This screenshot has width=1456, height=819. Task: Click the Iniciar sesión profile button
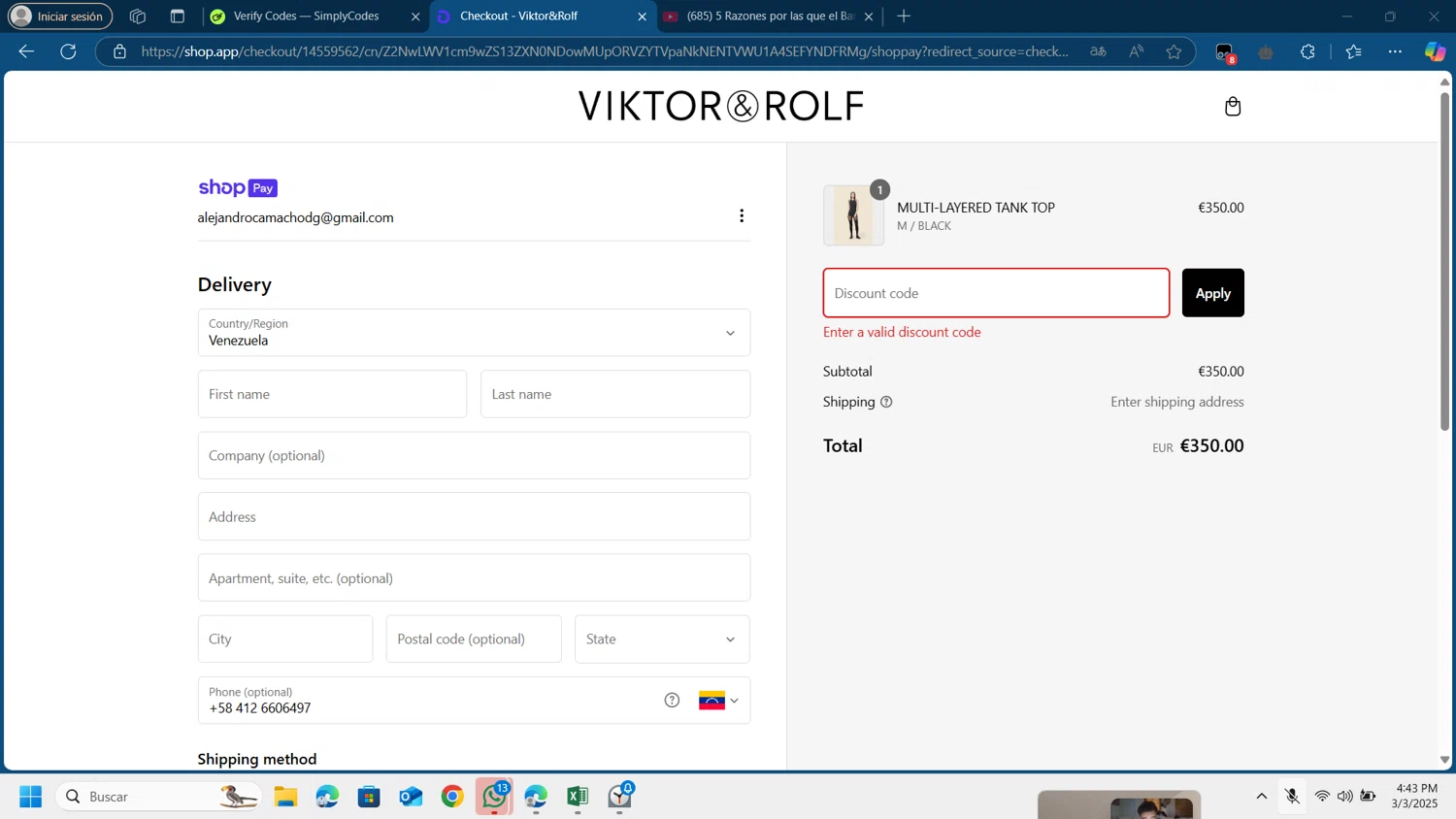click(60, 16)
